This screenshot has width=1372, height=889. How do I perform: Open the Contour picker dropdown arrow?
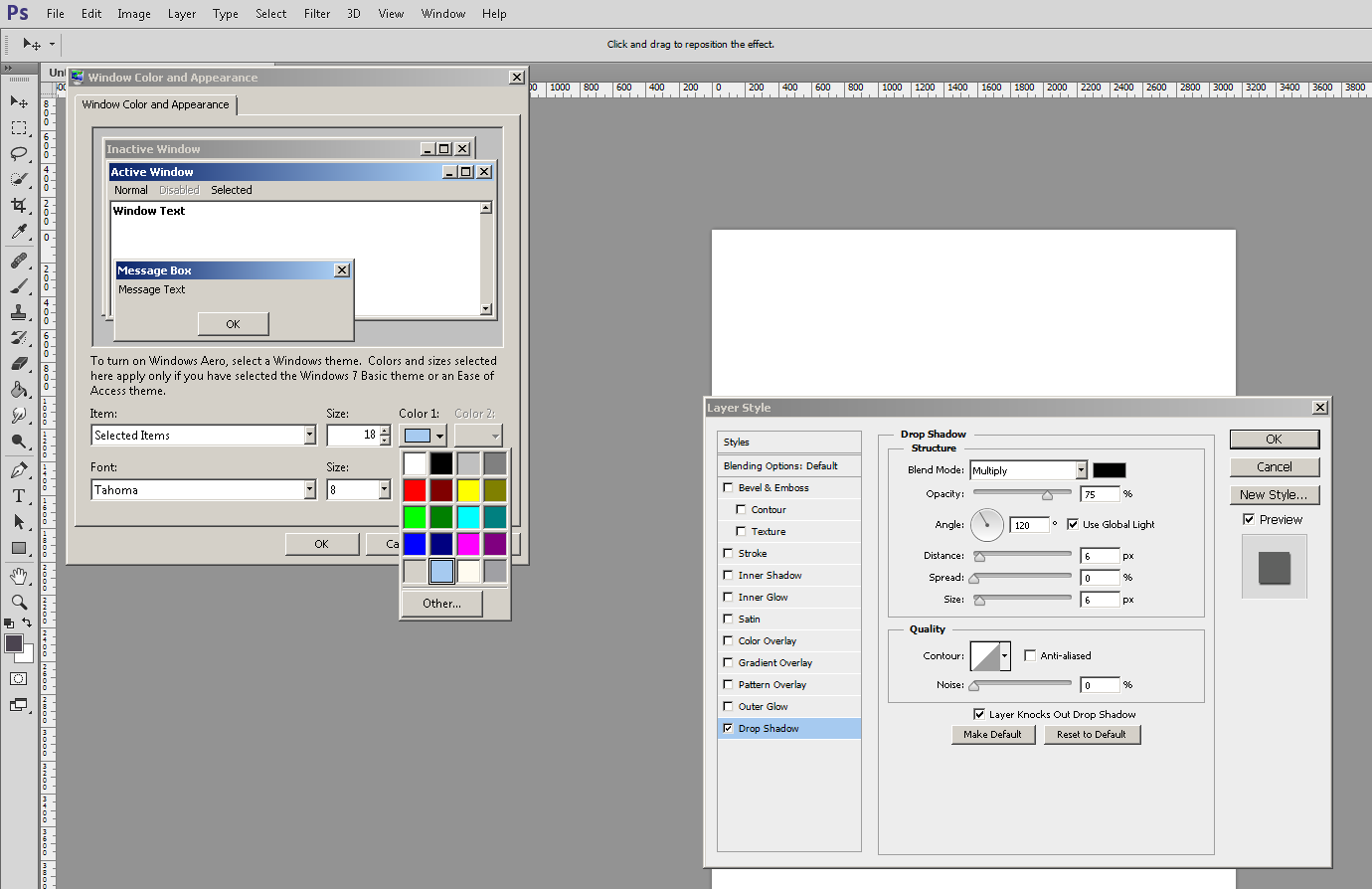pyautogui.click(x=1005, y=656)
